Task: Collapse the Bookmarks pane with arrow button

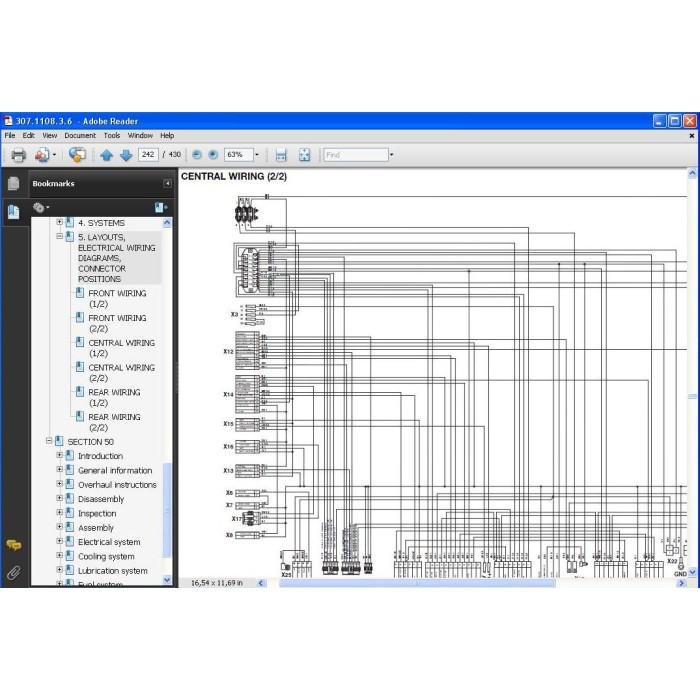Action: [x=167, y=183]
